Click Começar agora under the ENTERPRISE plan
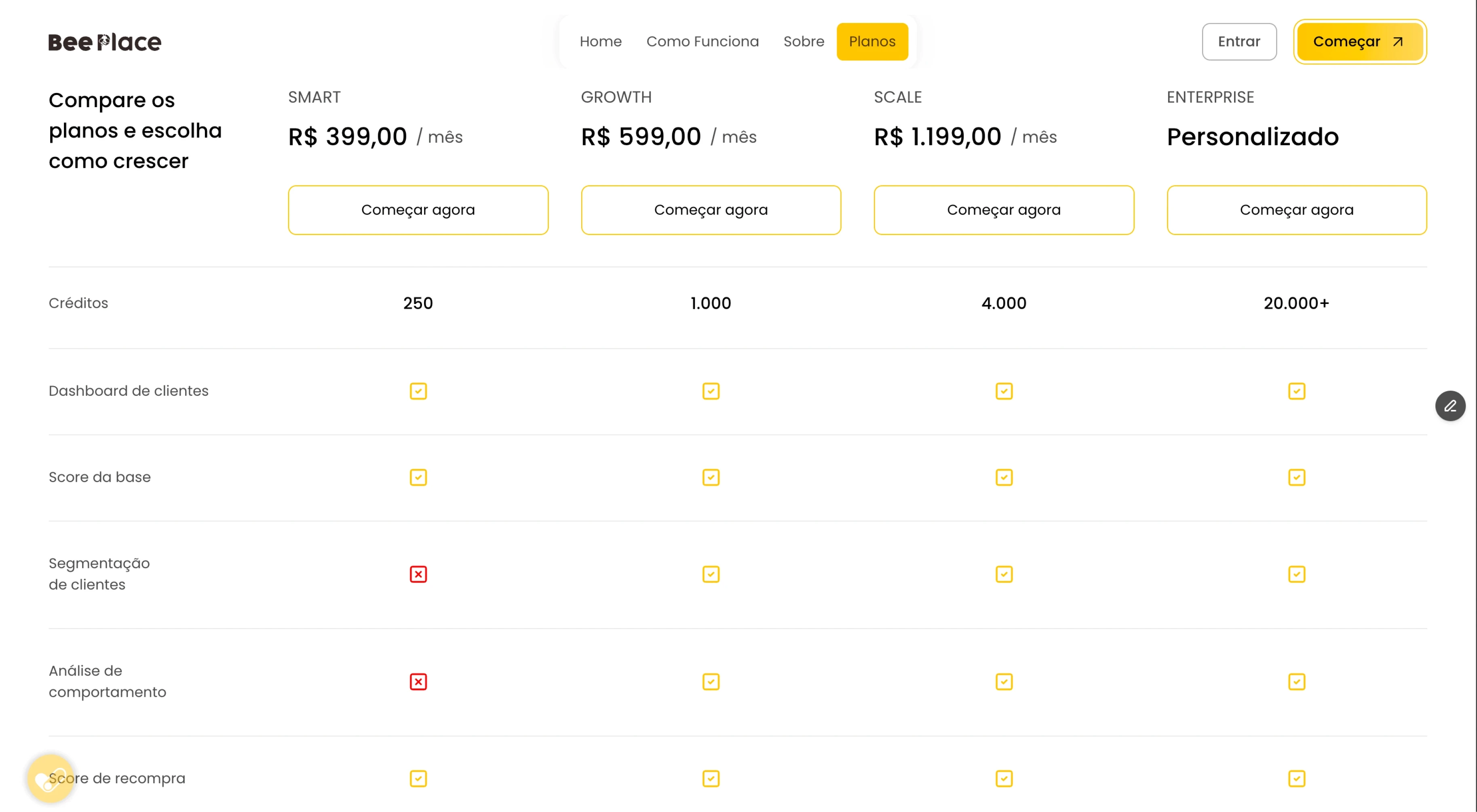Screen dimensions: 1477x812 click(1296, 210)
